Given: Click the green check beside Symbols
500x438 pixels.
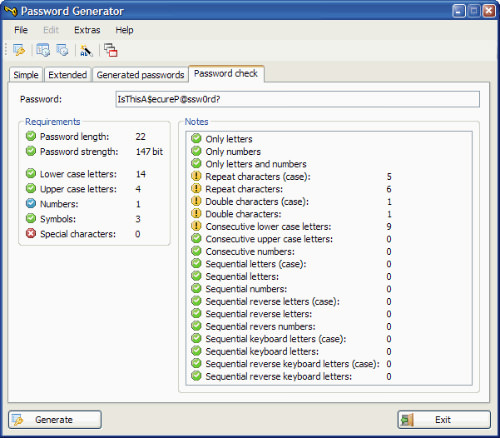Looking at the screenshot, I should pyautogui.click(x=31, y=218).
